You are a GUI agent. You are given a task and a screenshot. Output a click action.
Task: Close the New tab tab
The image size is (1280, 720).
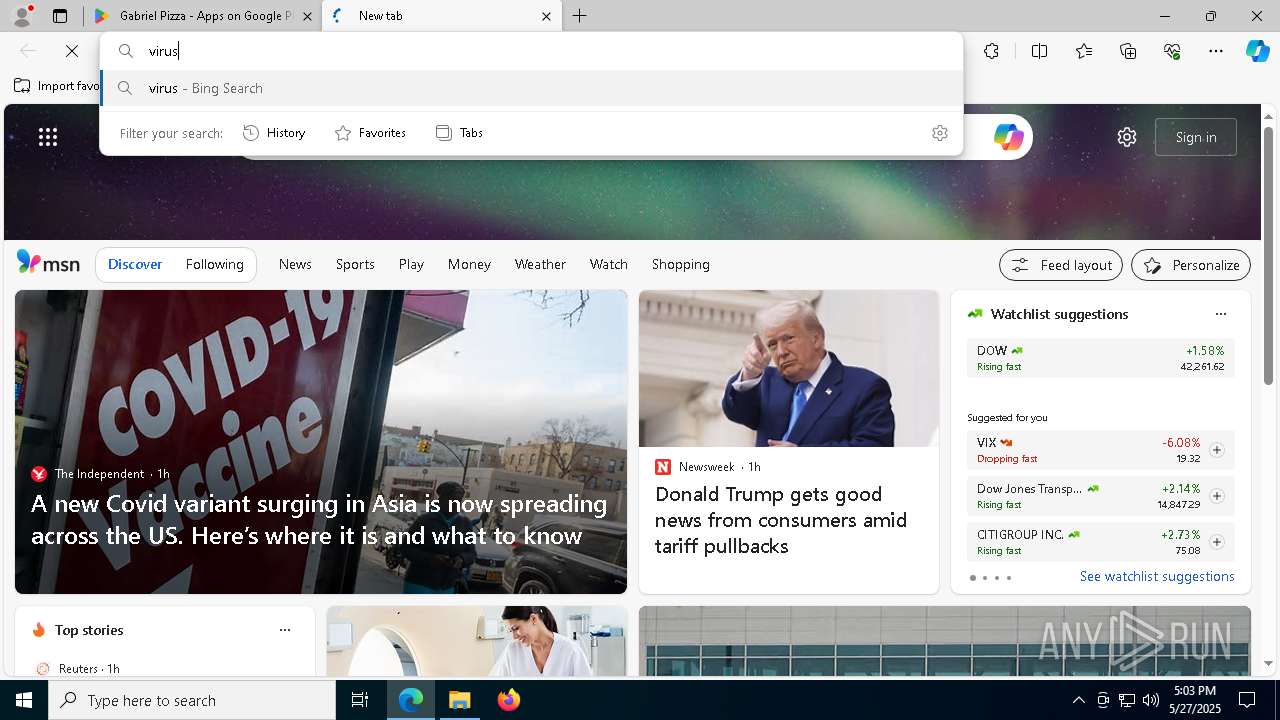(x=546, y=16)
